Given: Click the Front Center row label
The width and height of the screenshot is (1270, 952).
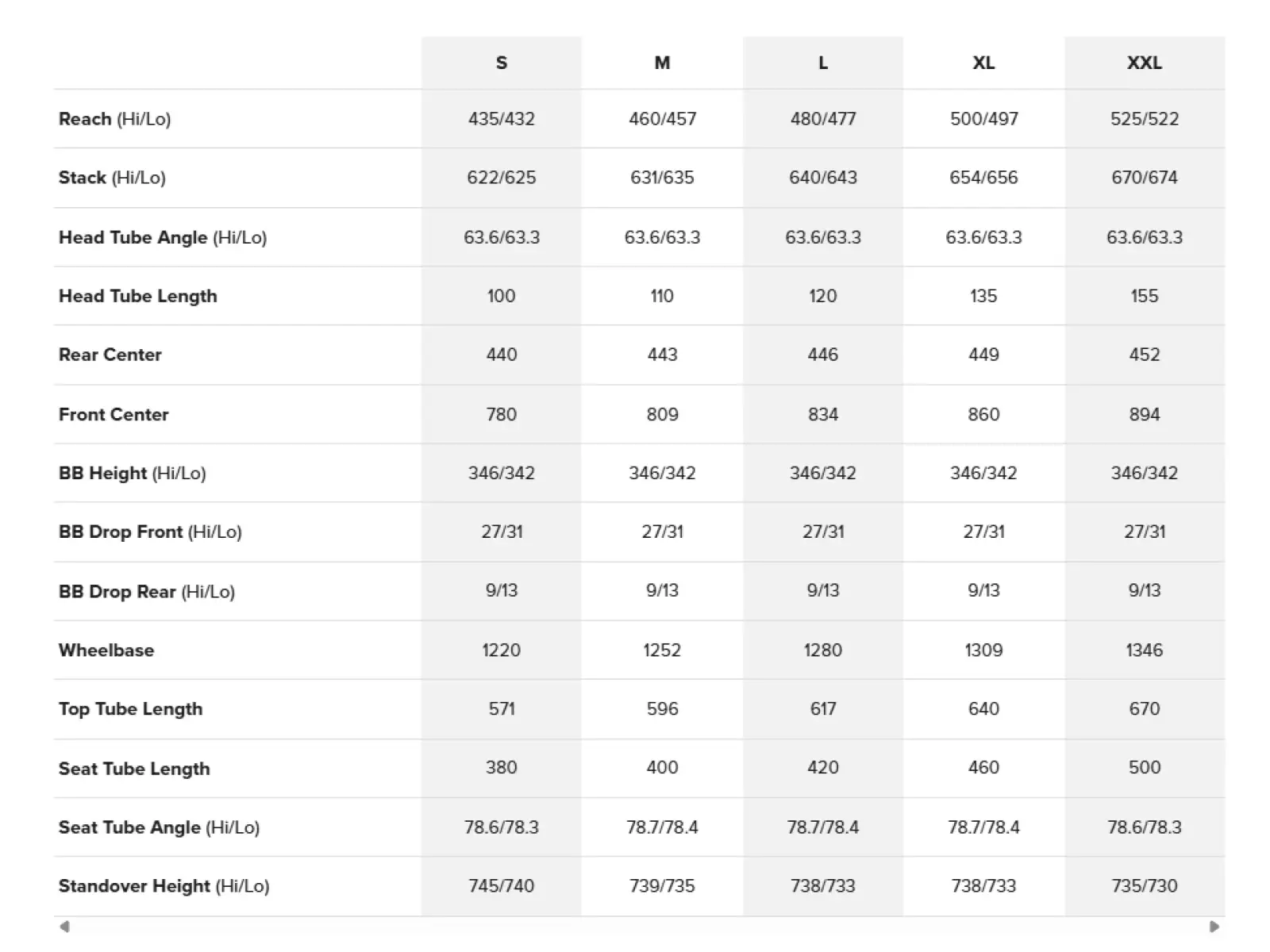Looking at the screenshot, I should click(114, 414).
